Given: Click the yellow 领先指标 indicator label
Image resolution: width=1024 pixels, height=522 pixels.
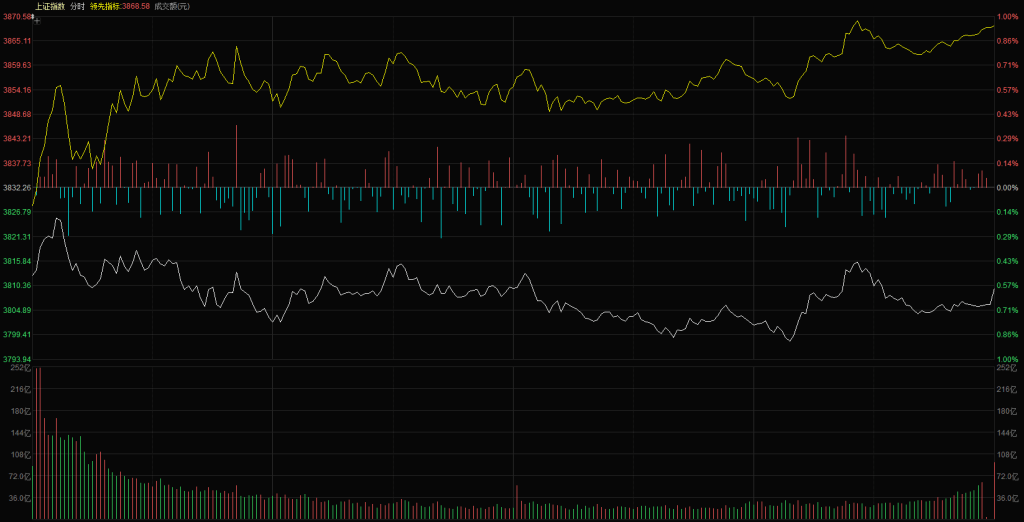Looking at the screenshot, I should click(106, 6).
